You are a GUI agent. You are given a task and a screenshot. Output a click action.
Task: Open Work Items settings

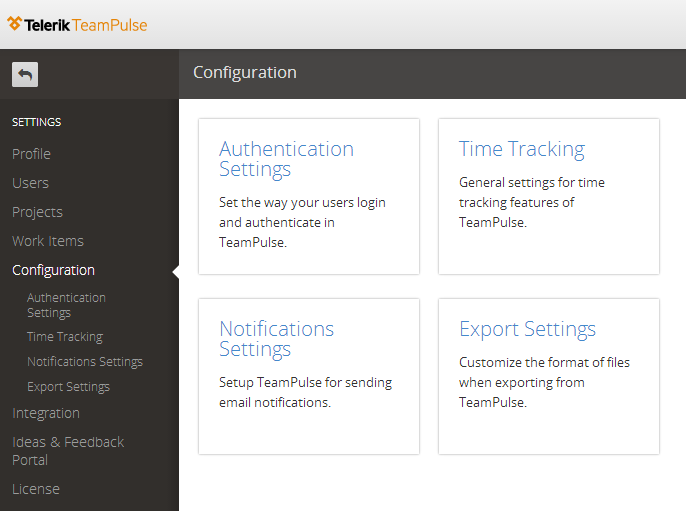tap(48, 241)
